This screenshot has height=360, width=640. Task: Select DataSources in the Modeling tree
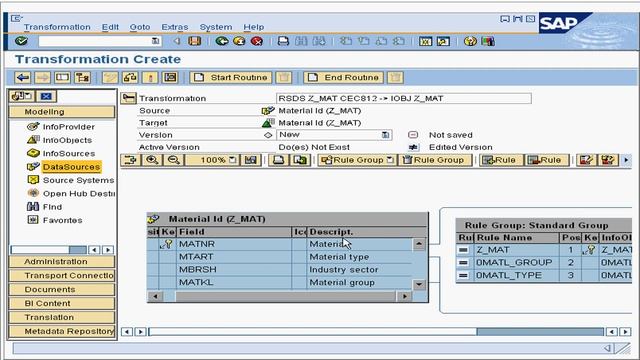[71, 167]
